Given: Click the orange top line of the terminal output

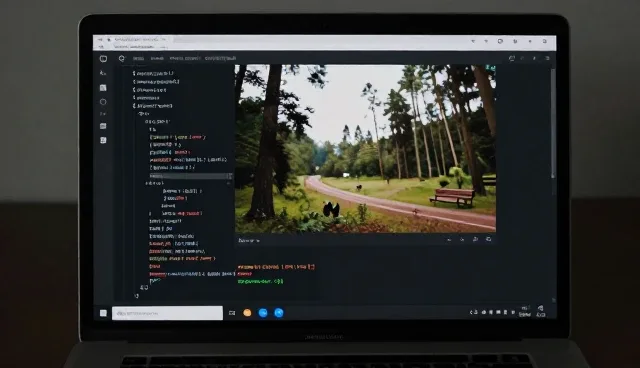Looking at the screenshot, I should click(276, 267).
